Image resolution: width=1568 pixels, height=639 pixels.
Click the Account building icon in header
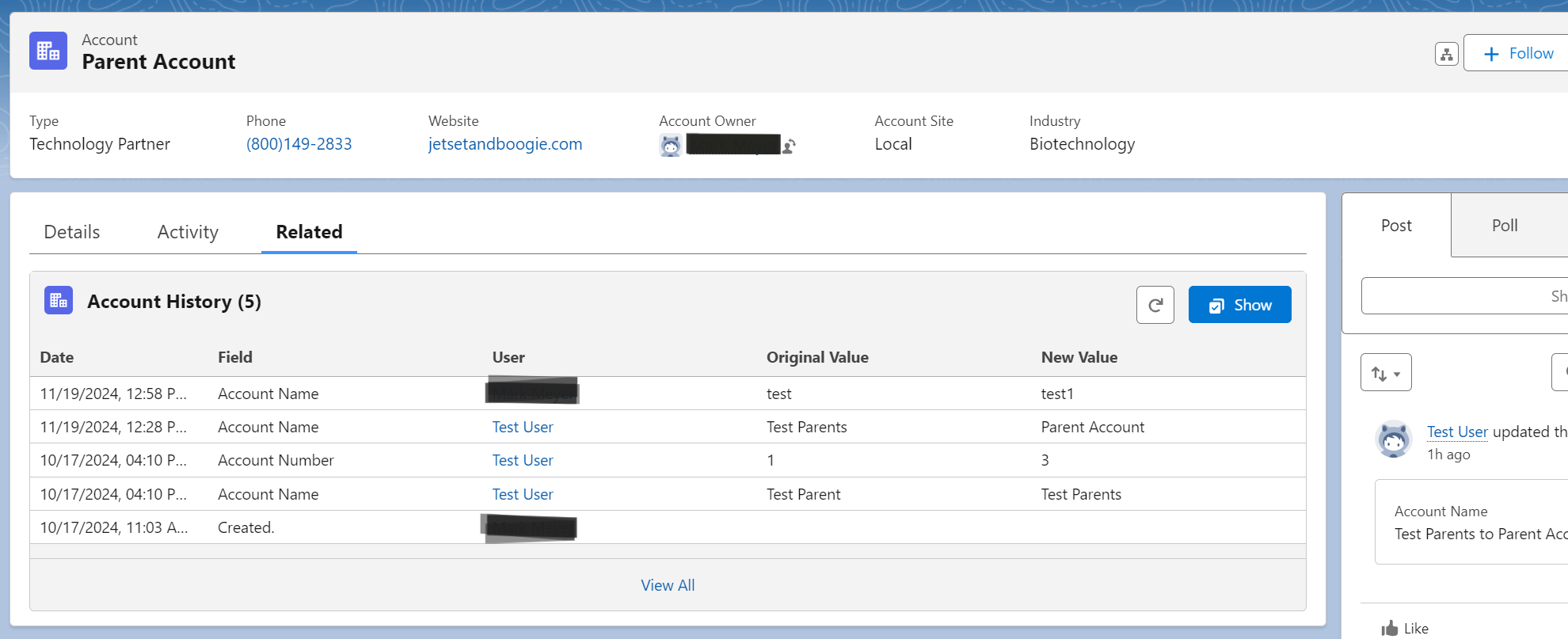pos(48,51)
